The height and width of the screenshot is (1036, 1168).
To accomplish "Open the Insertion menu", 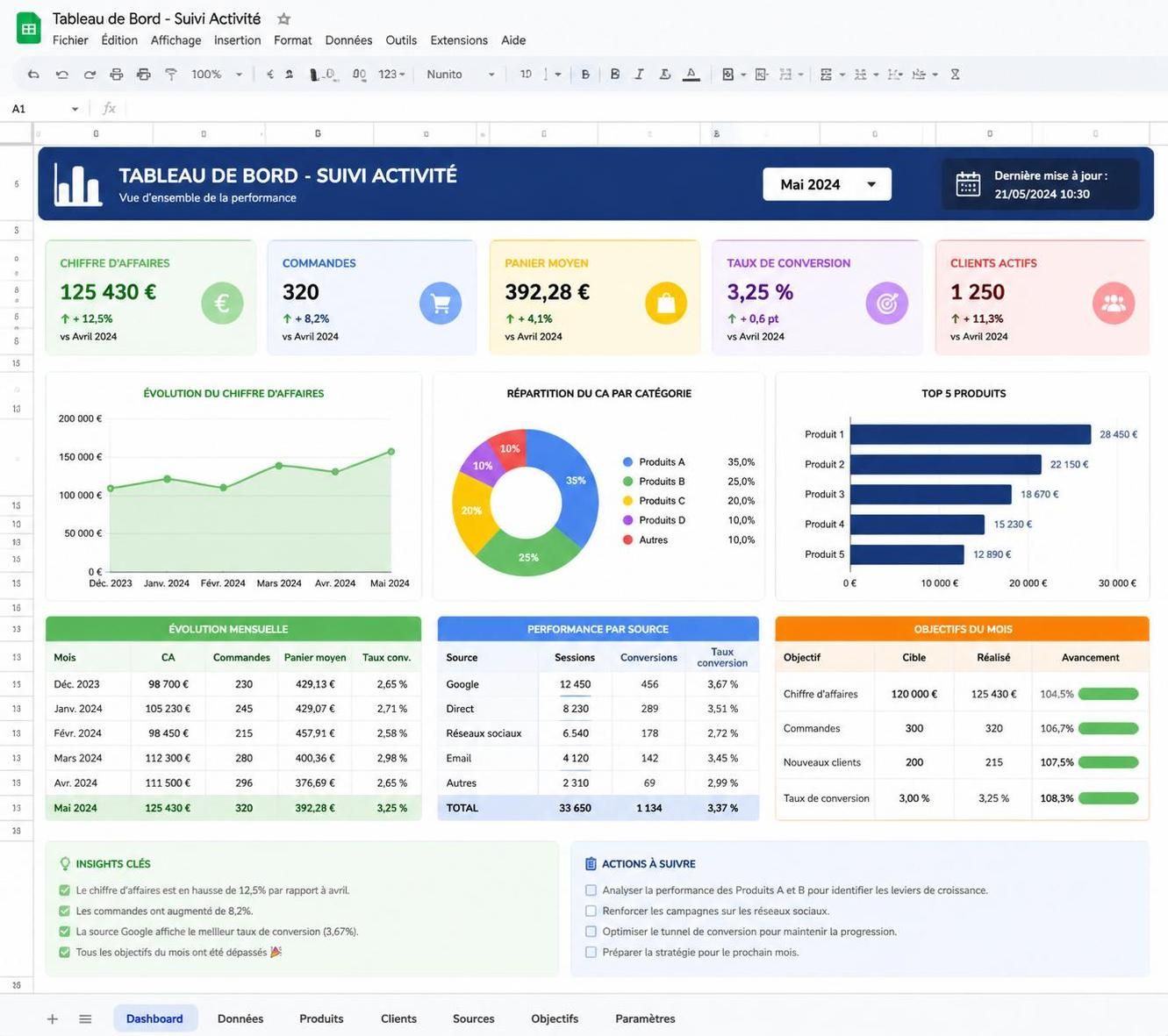I will pyautogui.click(x=237, y=40).
